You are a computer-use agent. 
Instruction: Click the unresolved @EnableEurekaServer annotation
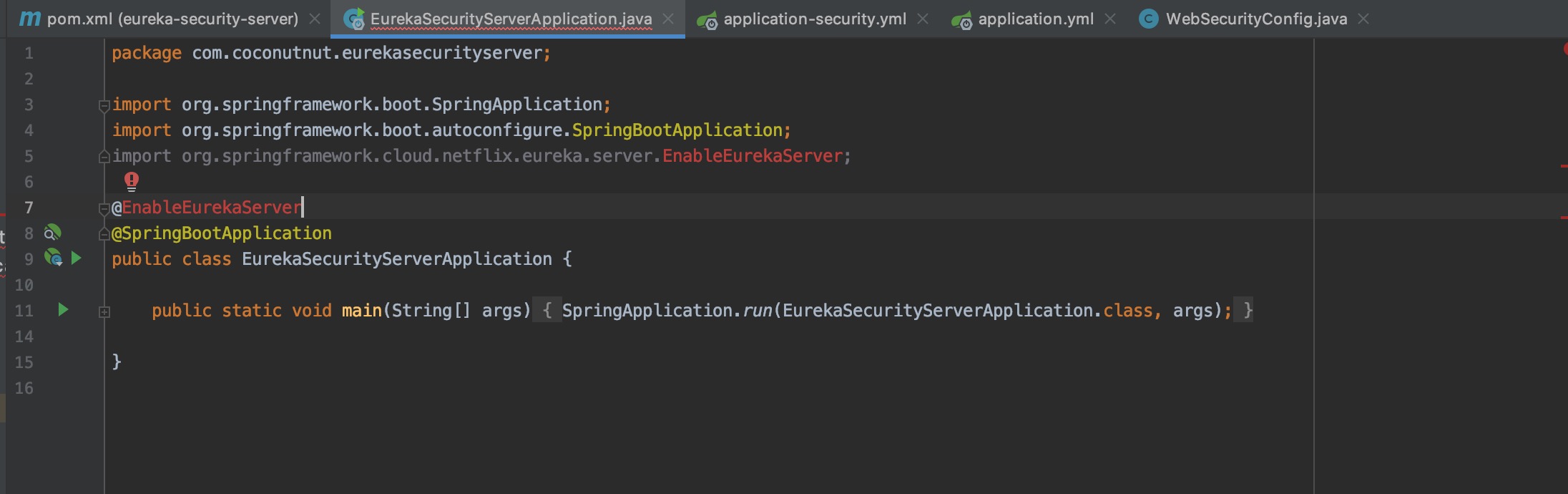211,208
